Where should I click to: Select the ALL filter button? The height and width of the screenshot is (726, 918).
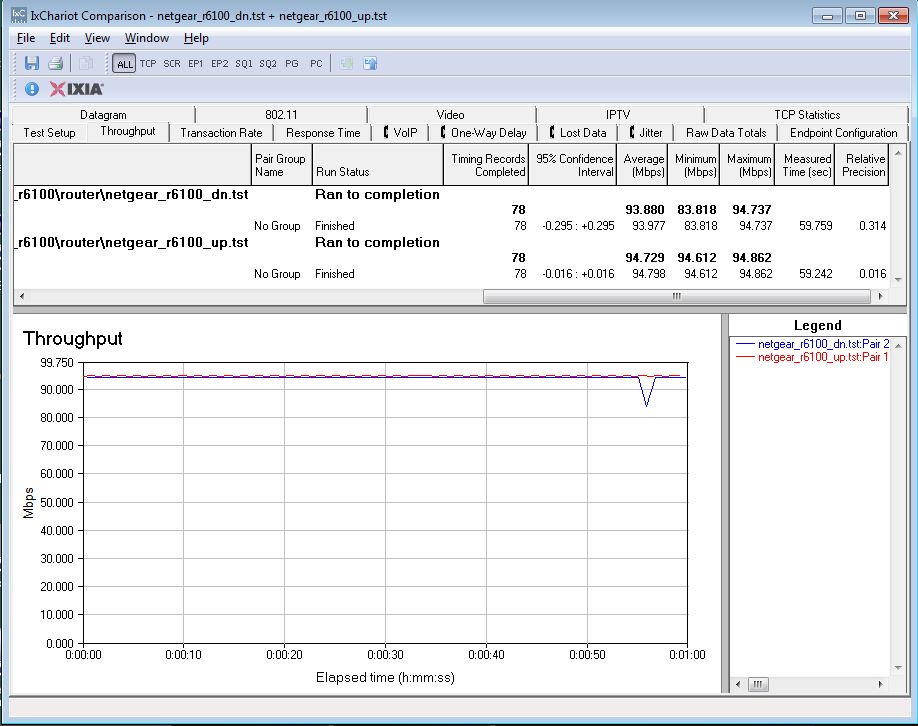pos(124,64)
